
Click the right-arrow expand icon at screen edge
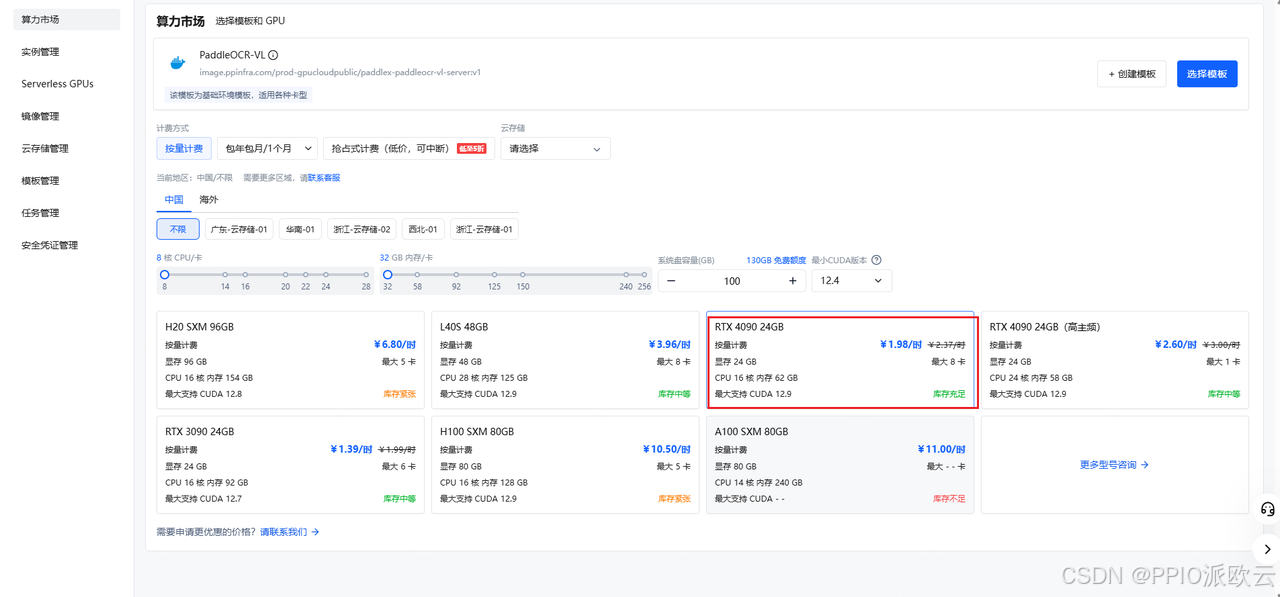click(1267, 549)
